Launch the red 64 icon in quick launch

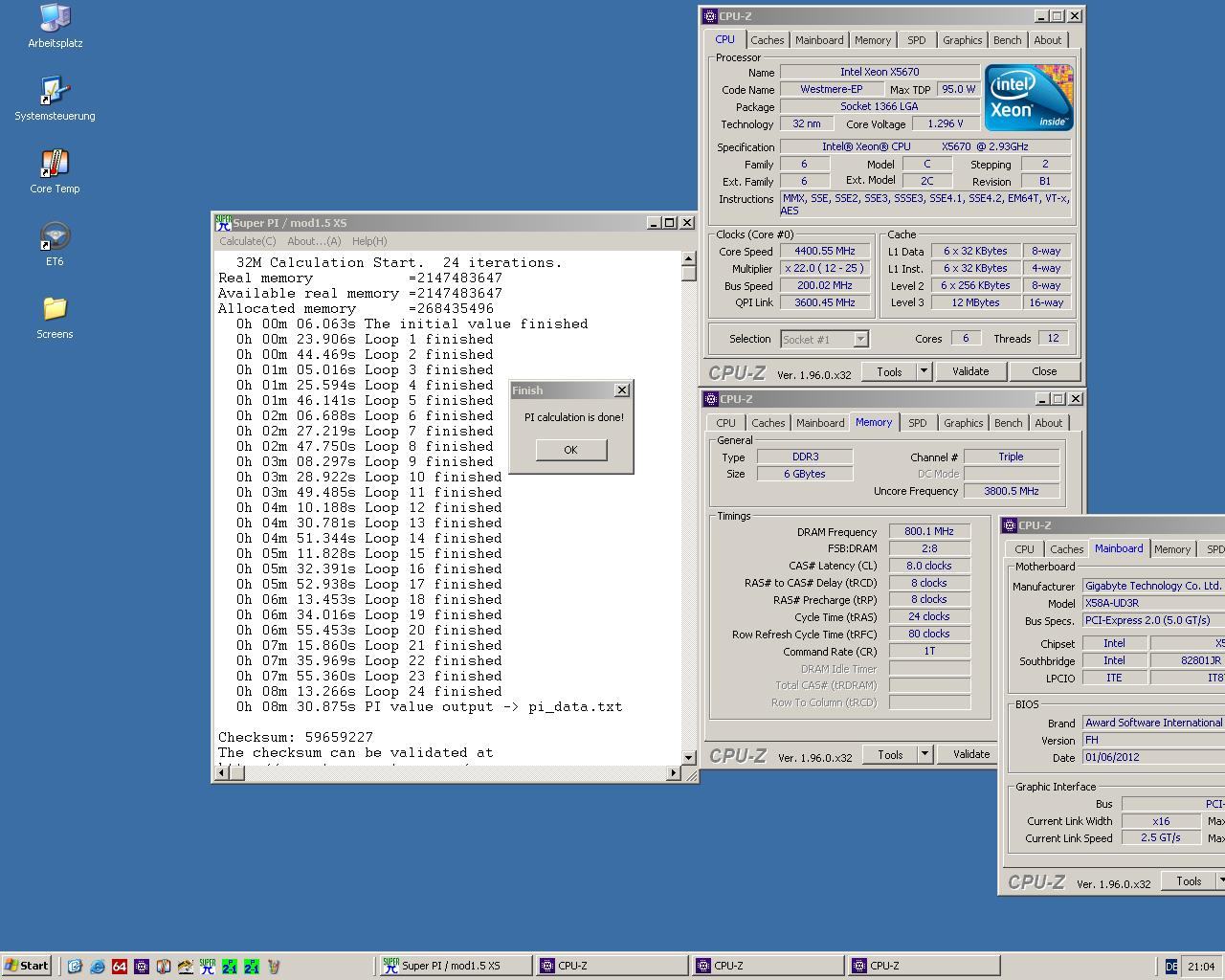pos(119,967)
